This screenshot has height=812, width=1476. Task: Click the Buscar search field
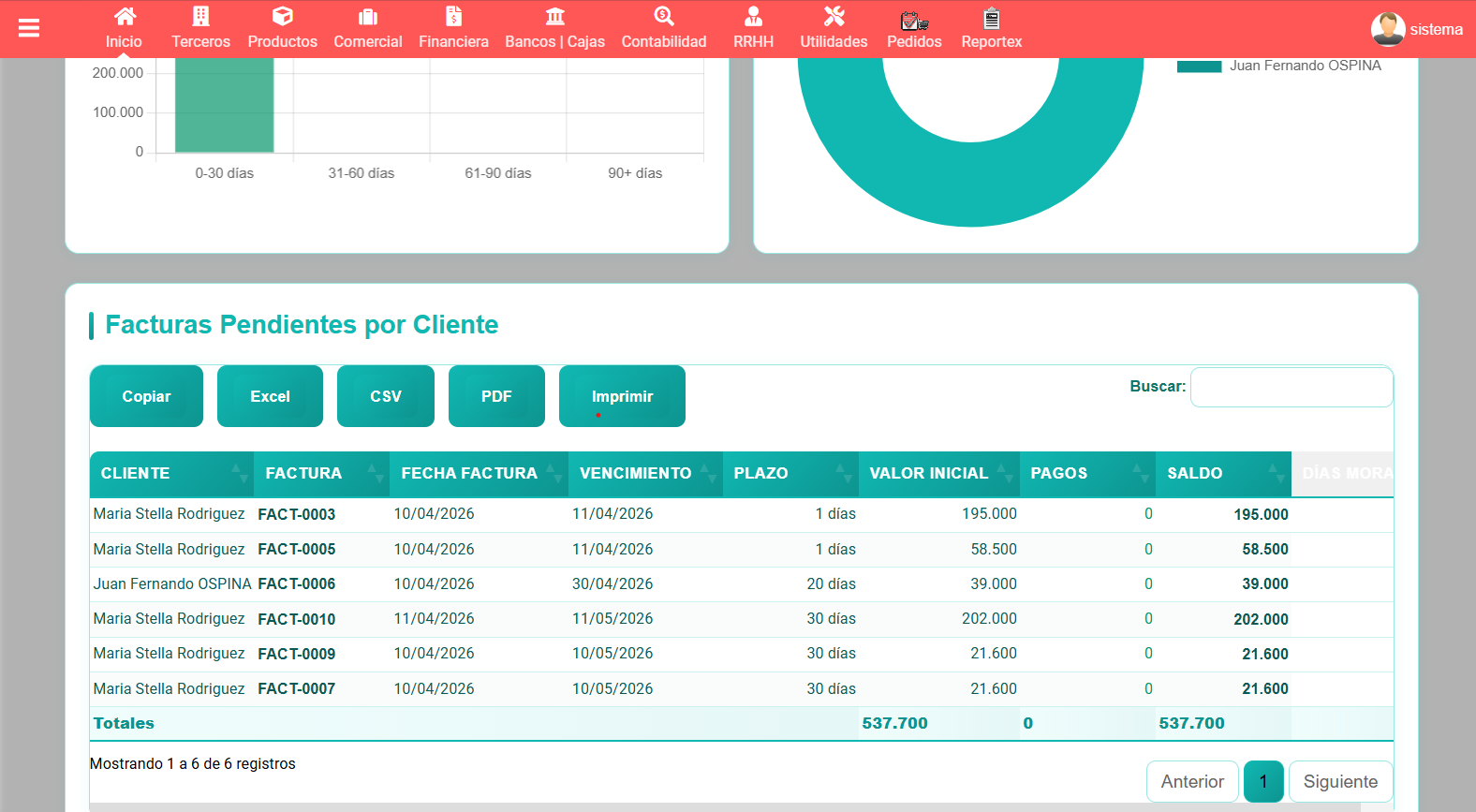coord(1291,387)
